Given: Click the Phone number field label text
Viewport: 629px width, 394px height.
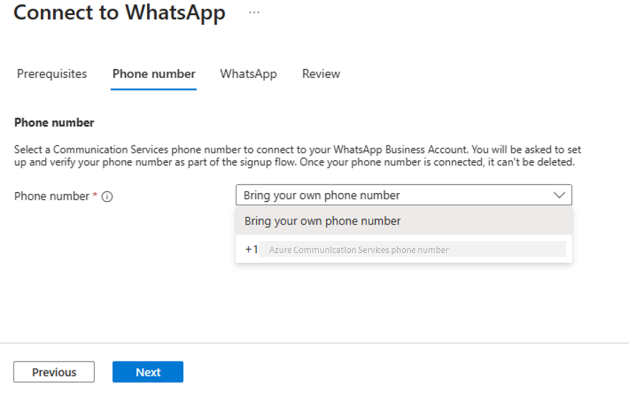Looking at the screenshot, I should click(52, 196).
